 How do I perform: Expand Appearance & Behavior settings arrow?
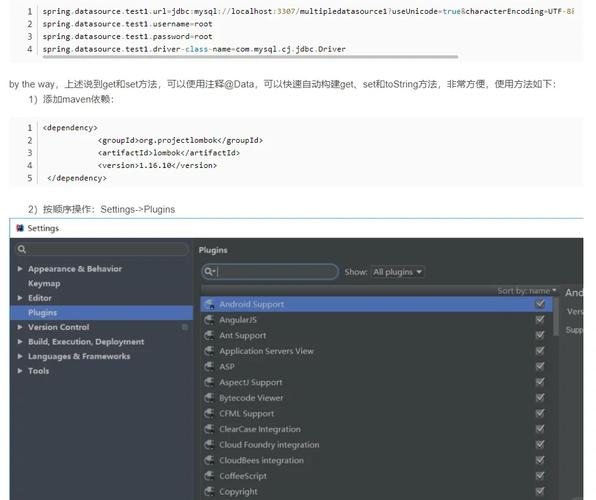20,269
